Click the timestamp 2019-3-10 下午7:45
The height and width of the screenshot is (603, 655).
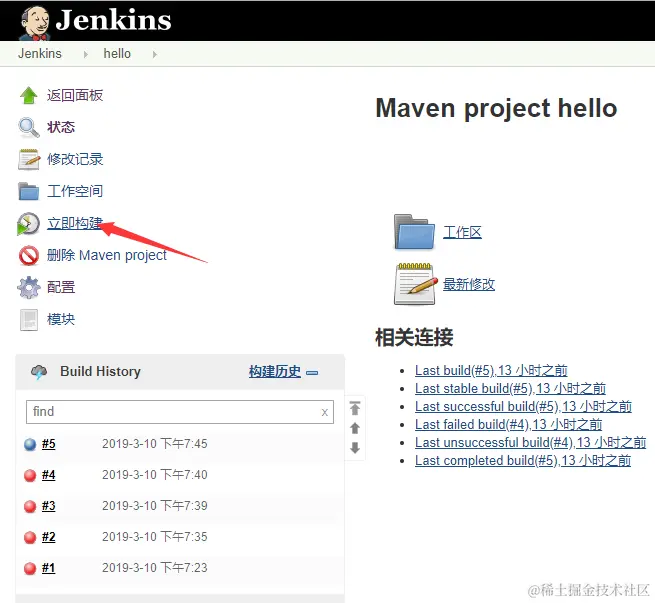(x=155, y=443)
